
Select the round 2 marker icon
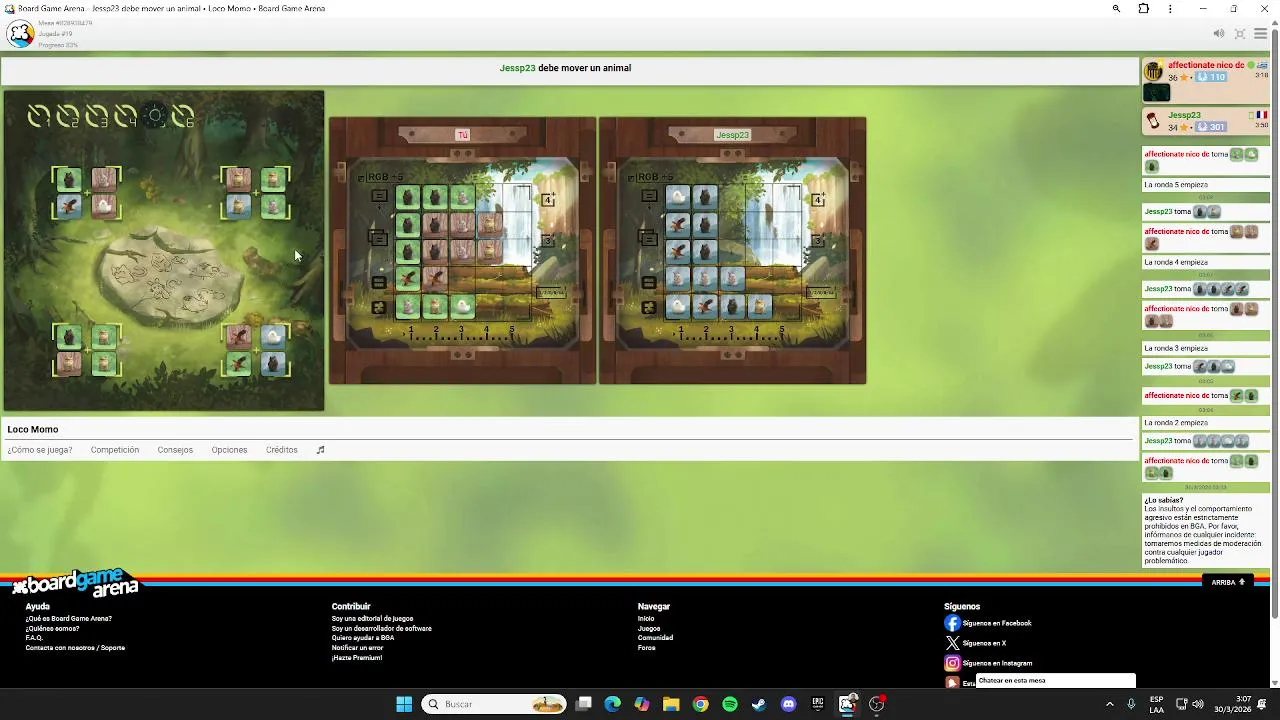tap(68, 117)
